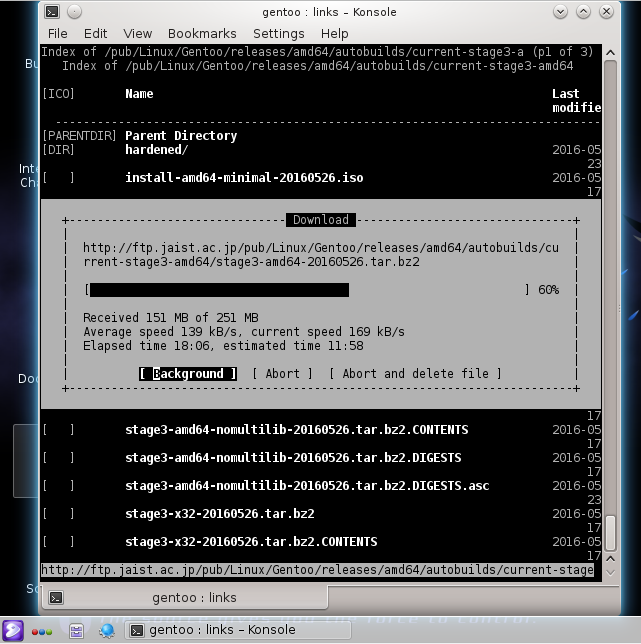Click the terminal scrollbar thumb
The image size is (641, 644).
point(610,533)
